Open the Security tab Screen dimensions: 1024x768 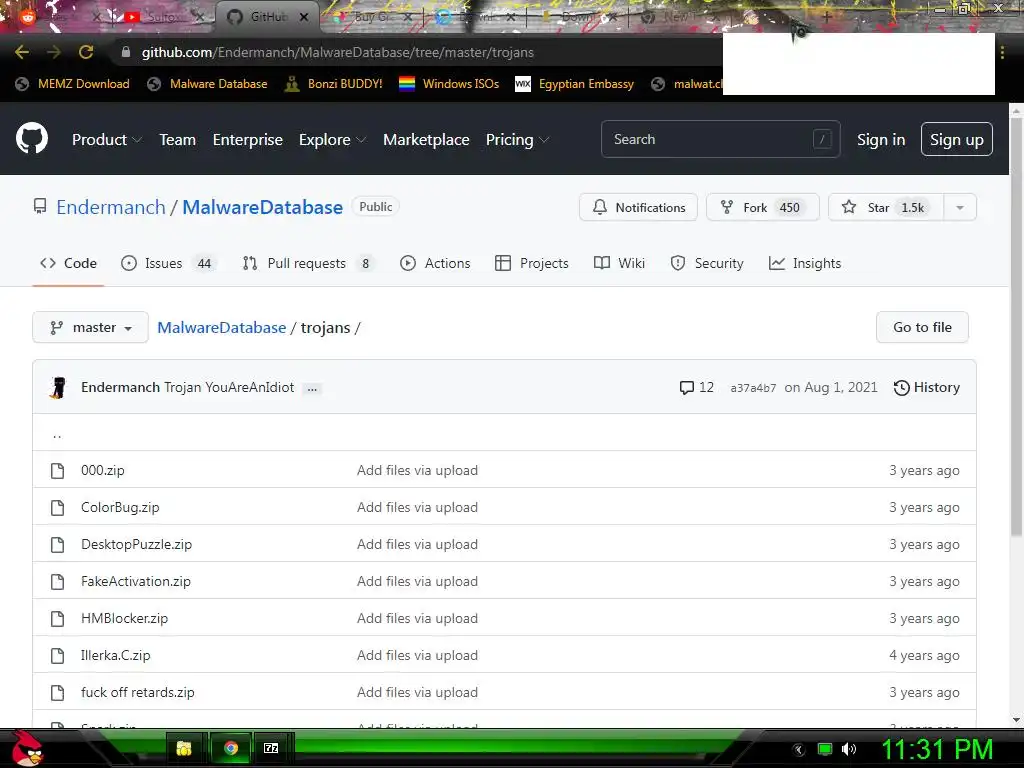coord(707,263)
